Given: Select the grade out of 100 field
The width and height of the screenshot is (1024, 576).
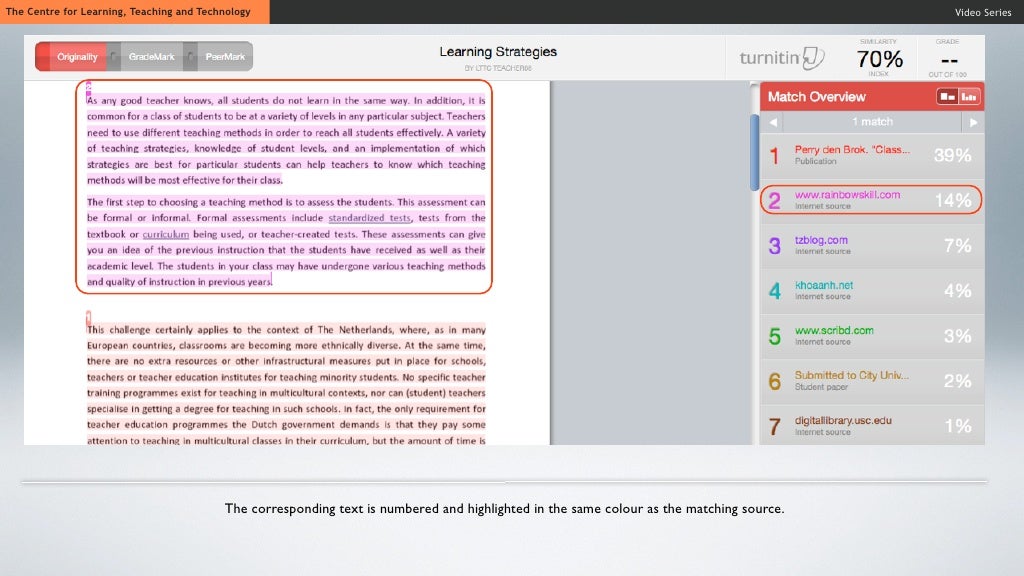Looking at the screenshot, I should (949, 61).
